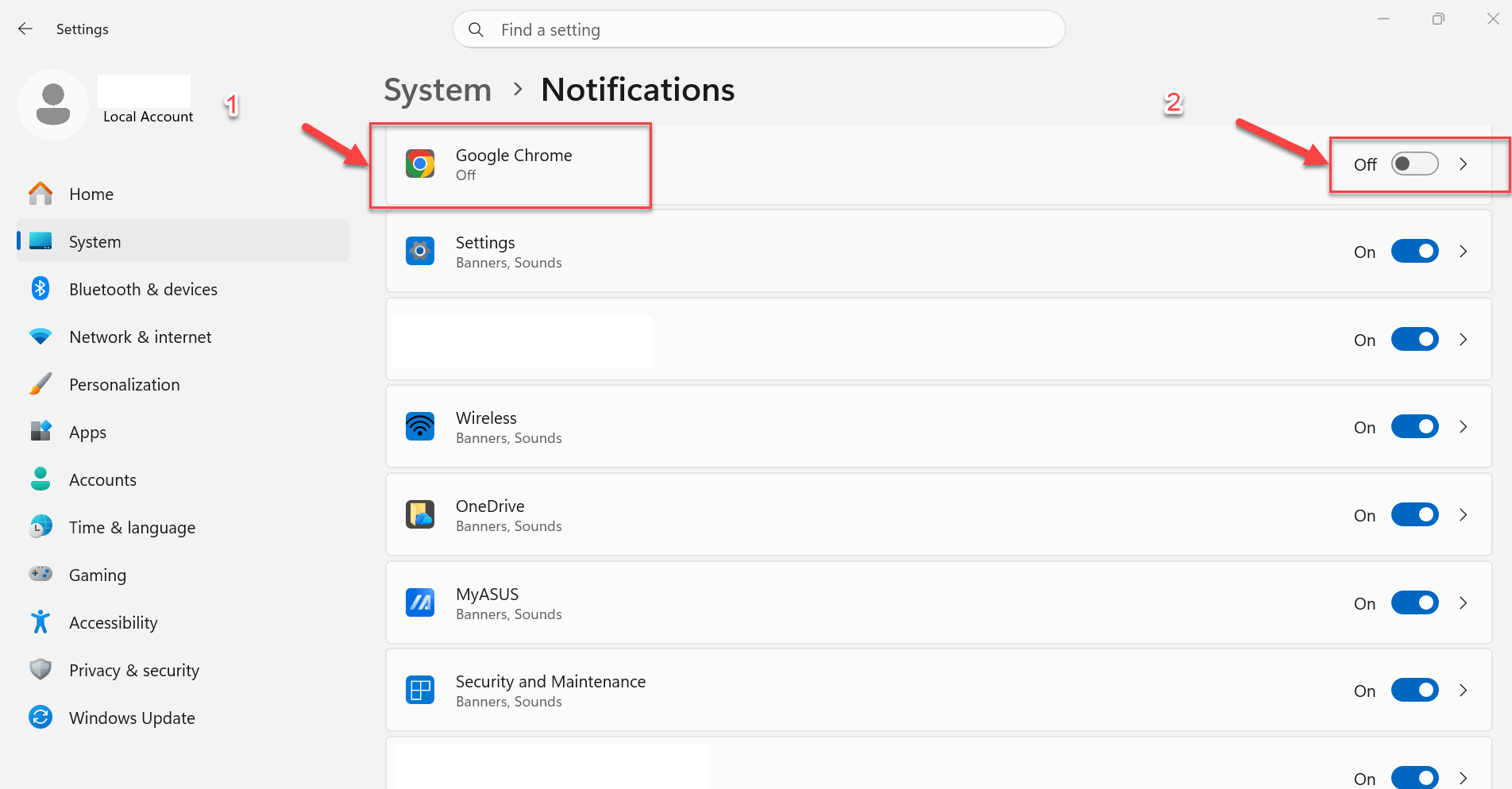
Task: Open Settings app notification details chevron
Action: [1464, 251]
